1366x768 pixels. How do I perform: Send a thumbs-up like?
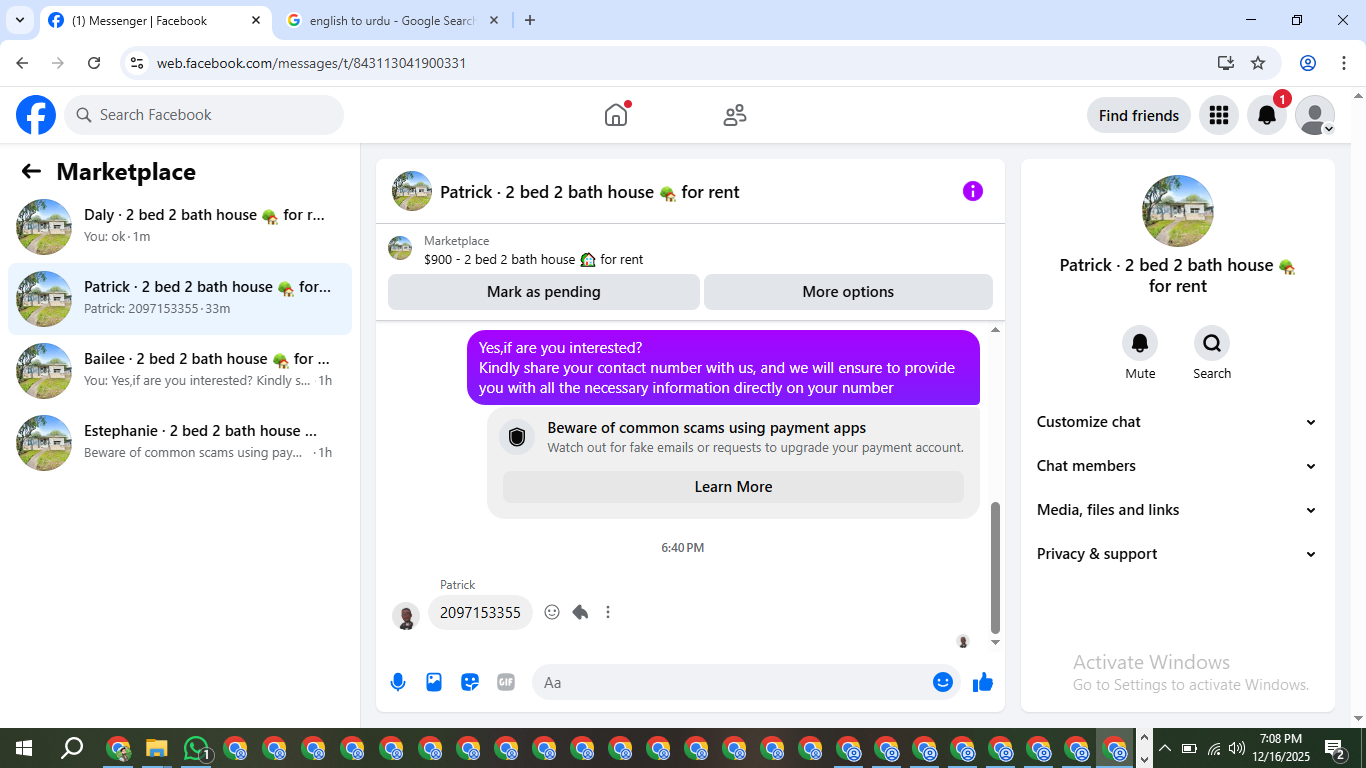(983, 682)
